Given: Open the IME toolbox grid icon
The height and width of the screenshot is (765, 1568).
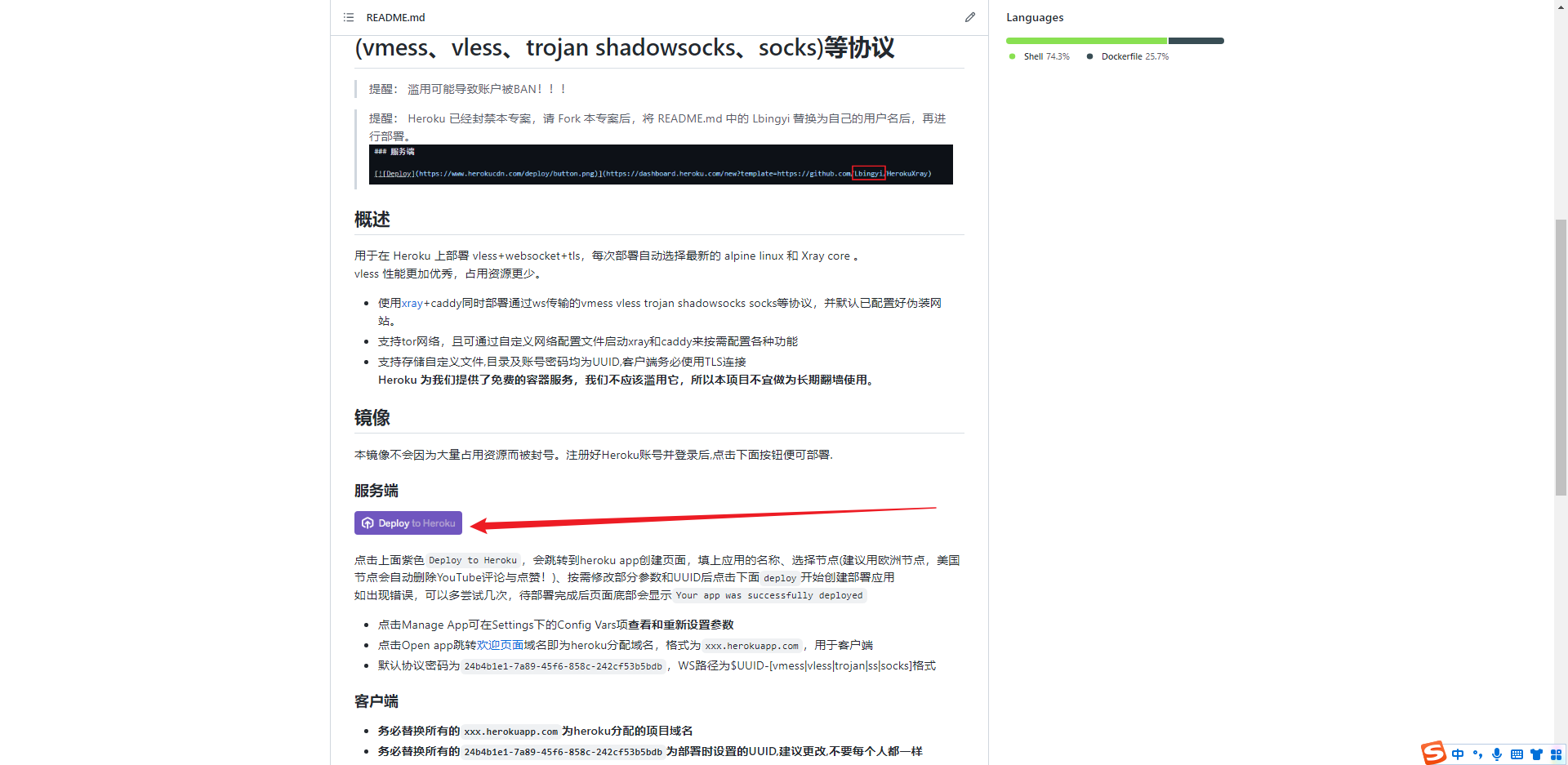Looking at the screenshot, I should [1556, 754].
